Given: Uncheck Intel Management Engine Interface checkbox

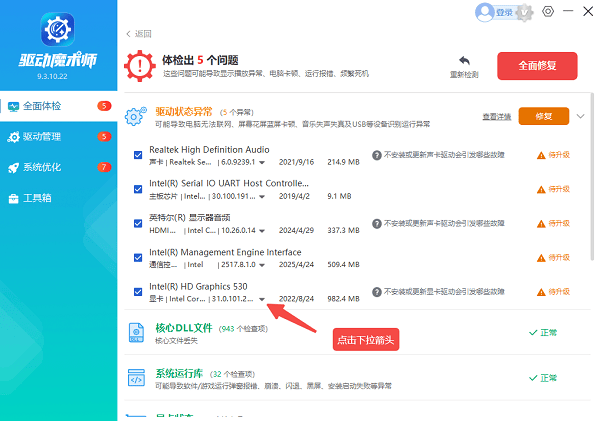Looking at the screenshot, I should [x=138, y=258].
